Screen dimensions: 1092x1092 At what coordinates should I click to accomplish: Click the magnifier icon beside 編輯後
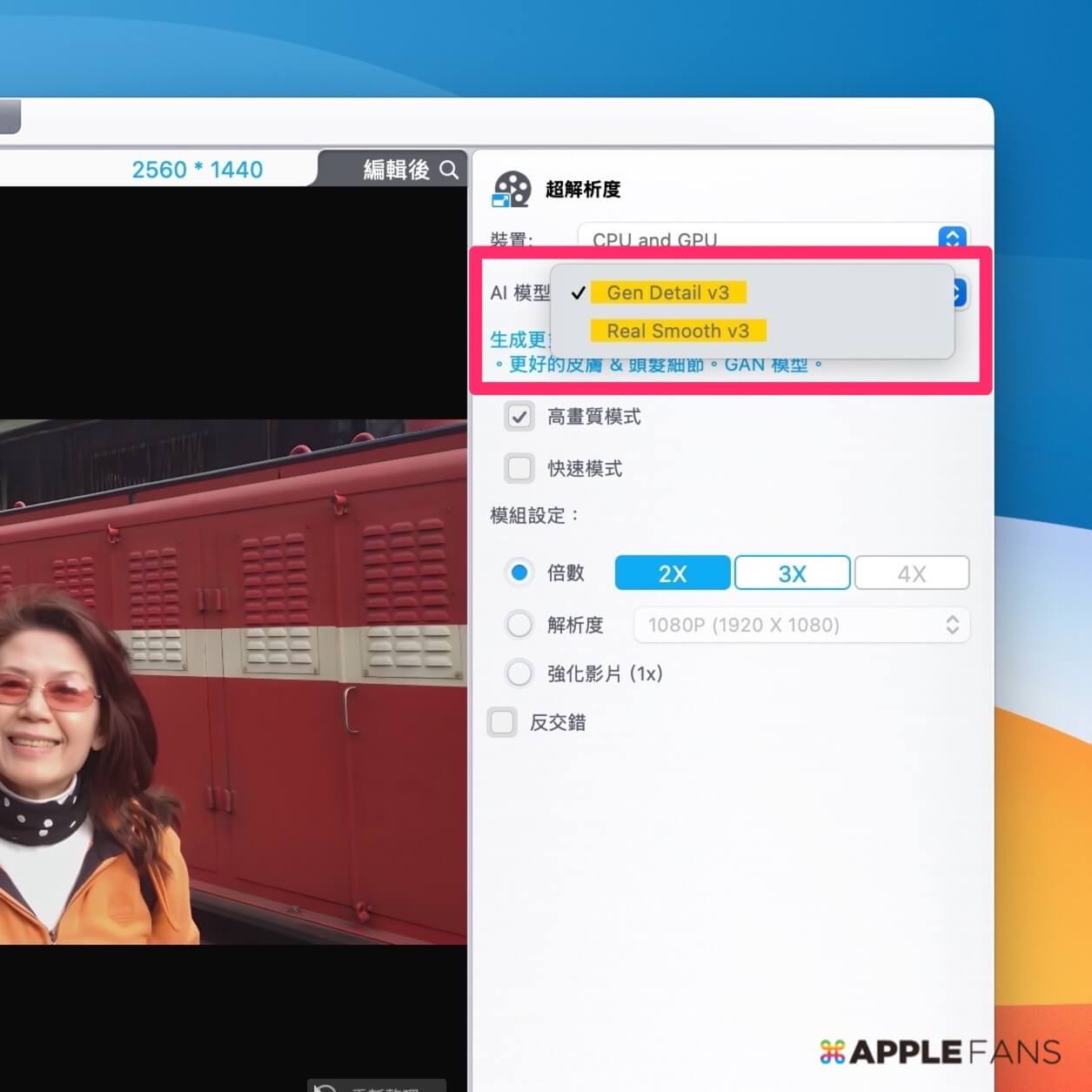point(449,170)
